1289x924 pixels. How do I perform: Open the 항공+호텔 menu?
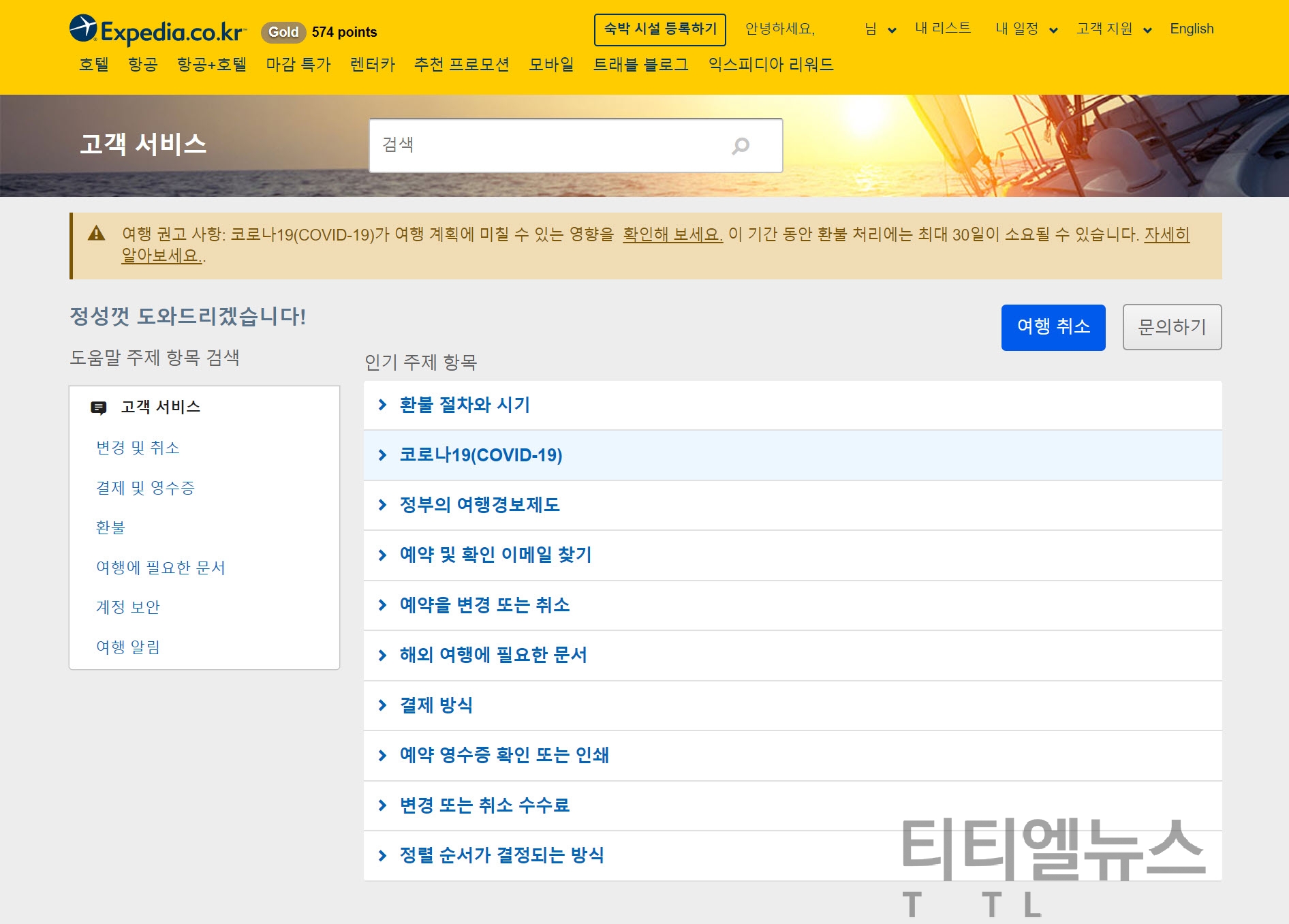pyautogui.click(x=212, y=65)
